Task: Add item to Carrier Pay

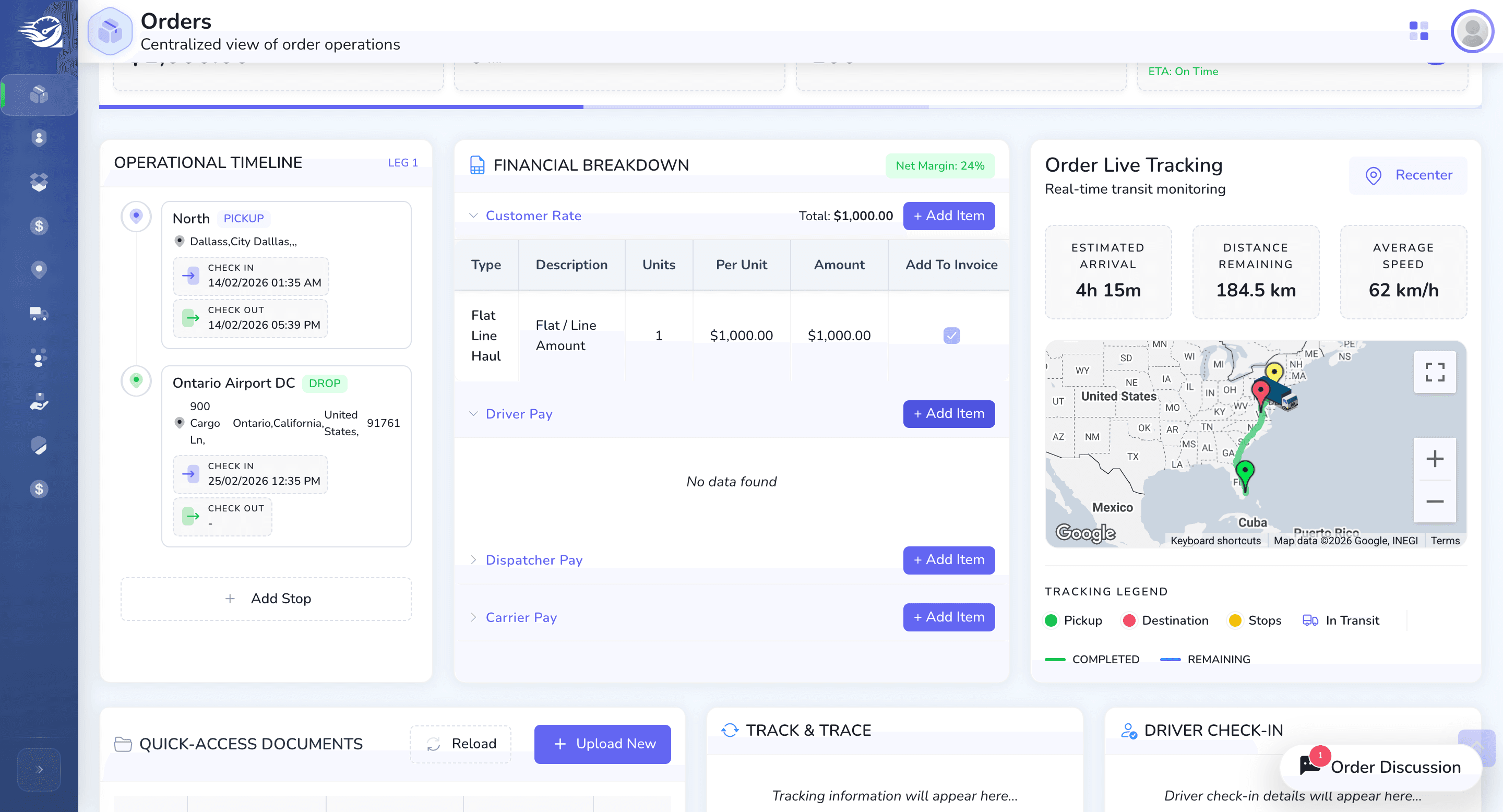Action: tap(949, 617)
